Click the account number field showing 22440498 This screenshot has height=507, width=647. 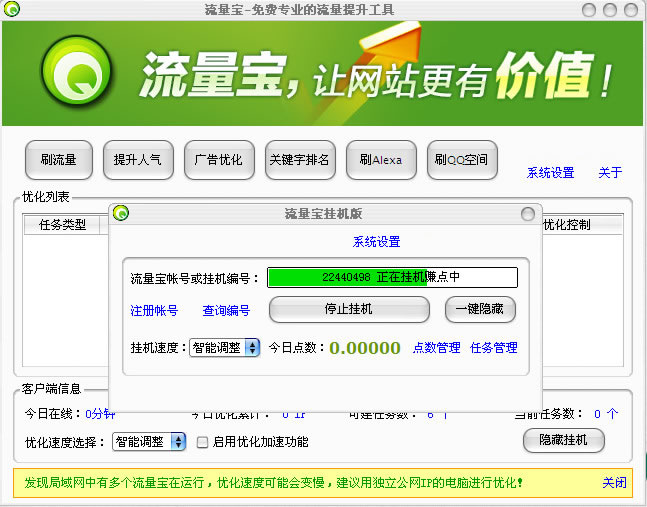[392, 277]
